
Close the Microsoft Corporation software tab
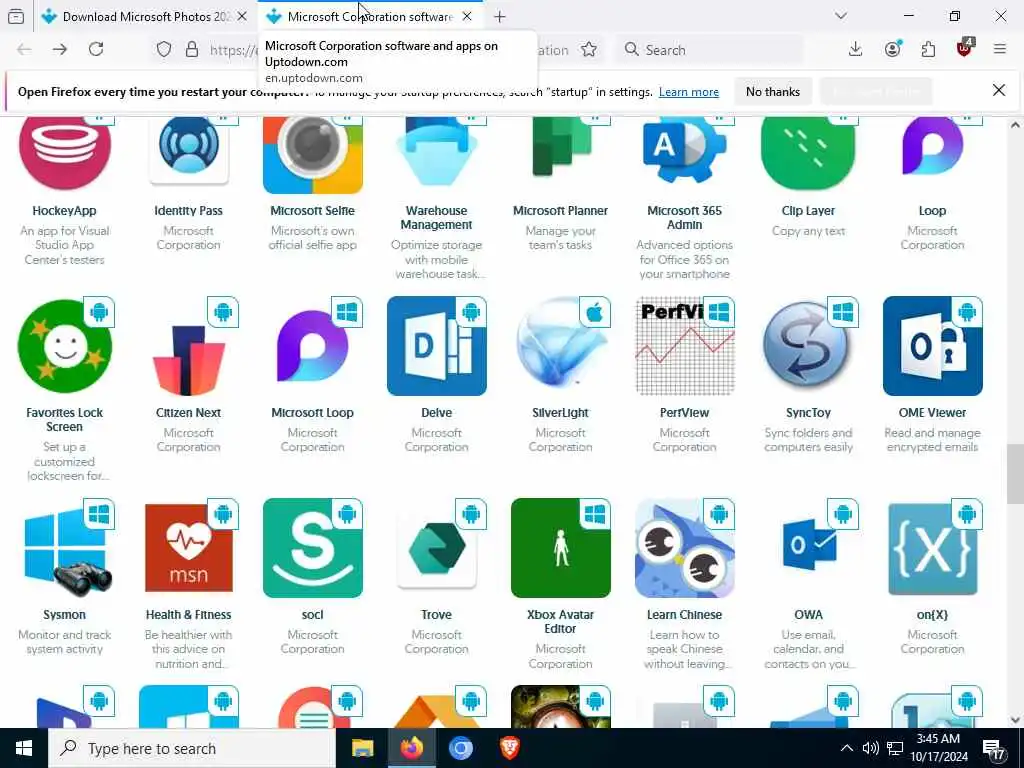click(x=467, y=16)
